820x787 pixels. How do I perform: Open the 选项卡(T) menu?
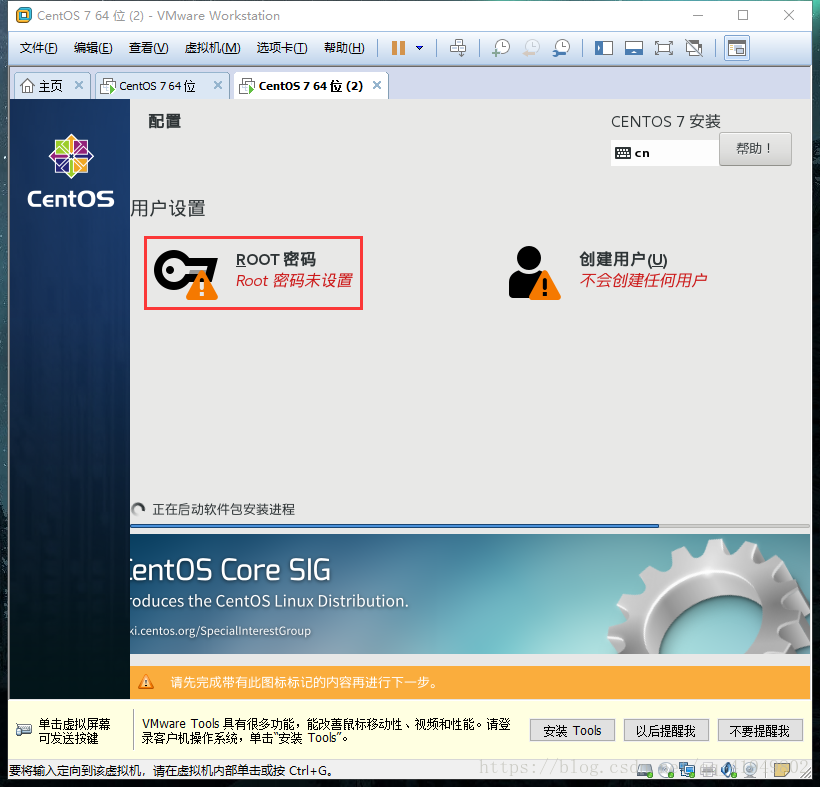coord(282,48)
